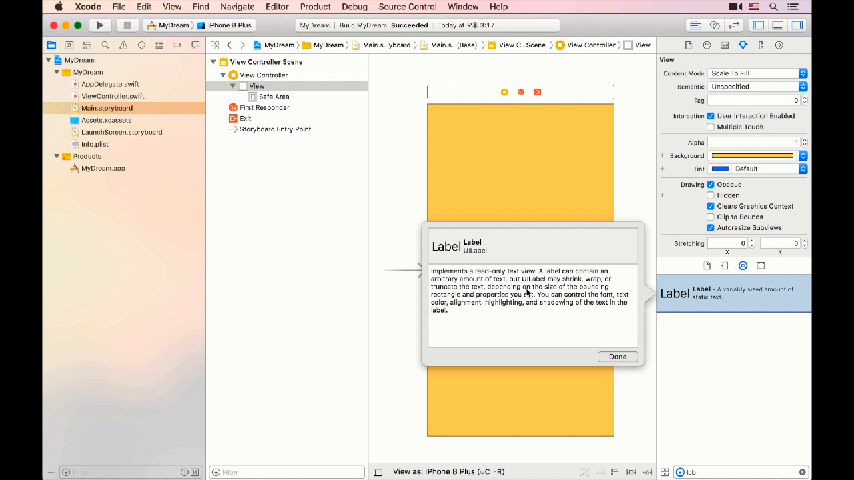This screenshot has height=480, width=854.
Task: Collapse the MyDream project root
Action: (49, 60)
